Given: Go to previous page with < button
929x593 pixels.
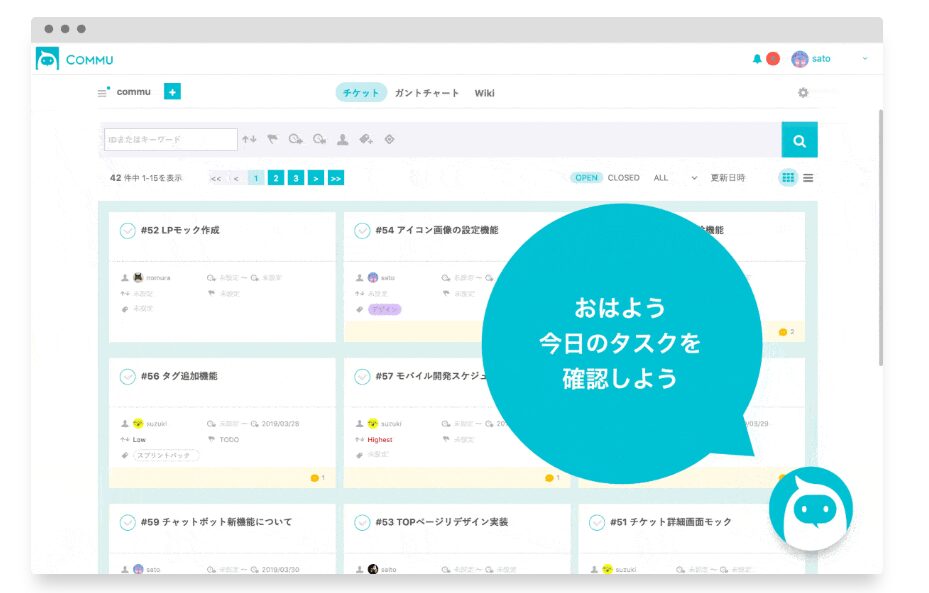Looking at the screenshot, I should pos(236,178).
